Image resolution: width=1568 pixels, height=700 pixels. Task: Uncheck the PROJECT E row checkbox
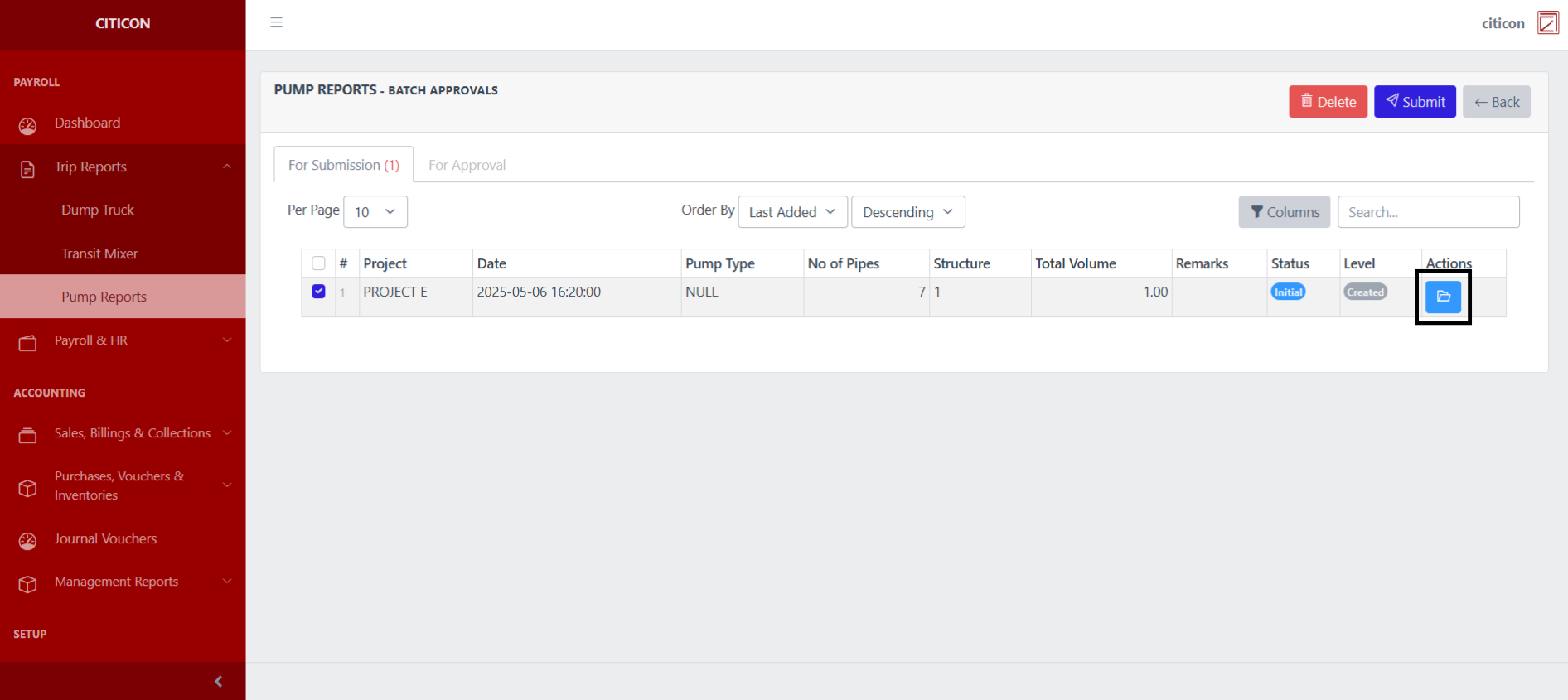pos(318,292)
